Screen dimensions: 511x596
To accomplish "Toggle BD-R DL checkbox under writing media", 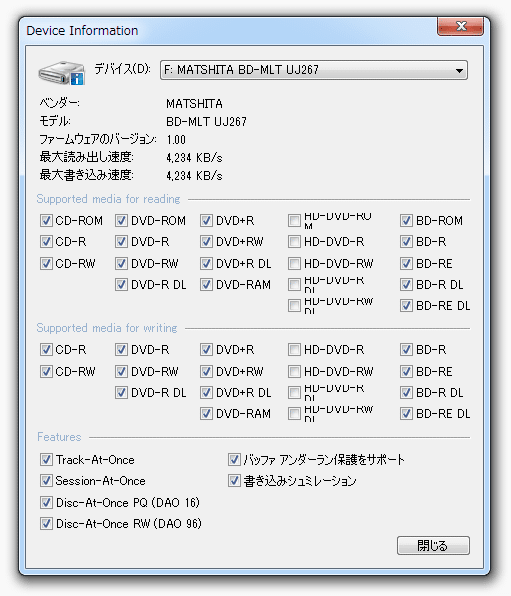I will click(x=406, y=392).
